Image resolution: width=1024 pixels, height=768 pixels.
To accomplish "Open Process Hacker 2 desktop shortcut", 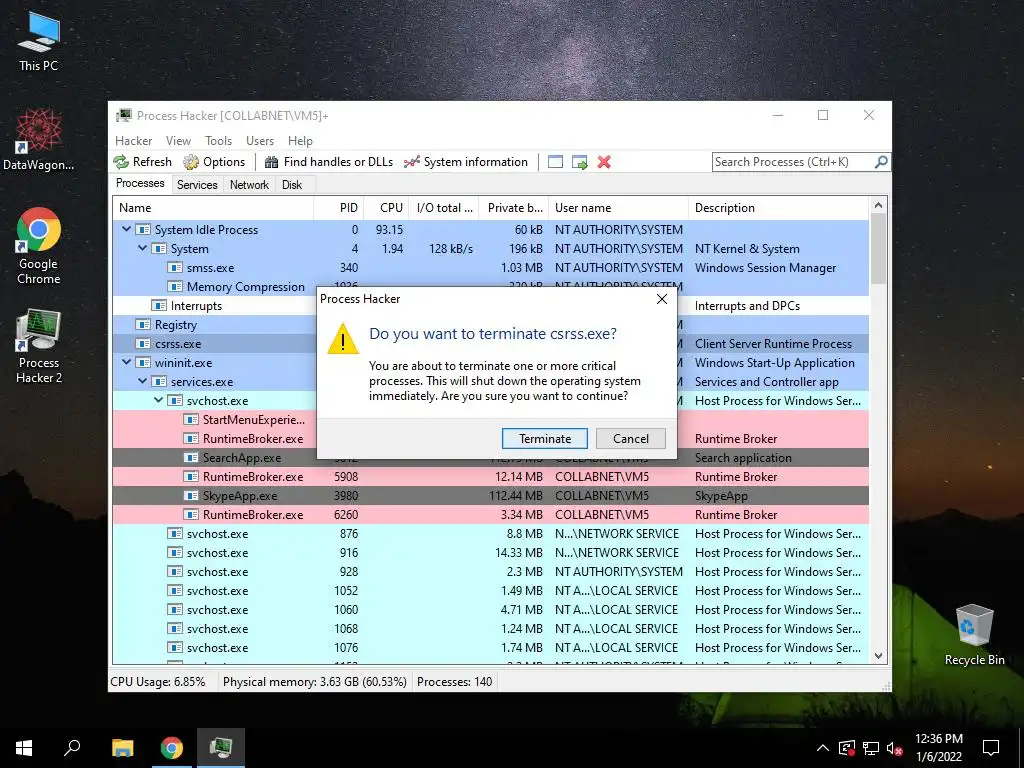I will pos(39,346).
